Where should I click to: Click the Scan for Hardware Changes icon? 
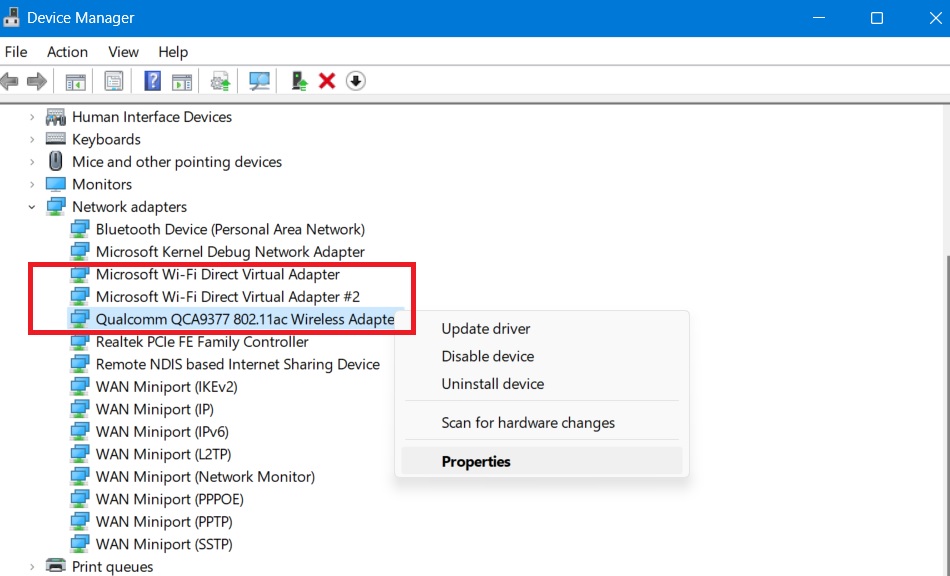[259, 81]
